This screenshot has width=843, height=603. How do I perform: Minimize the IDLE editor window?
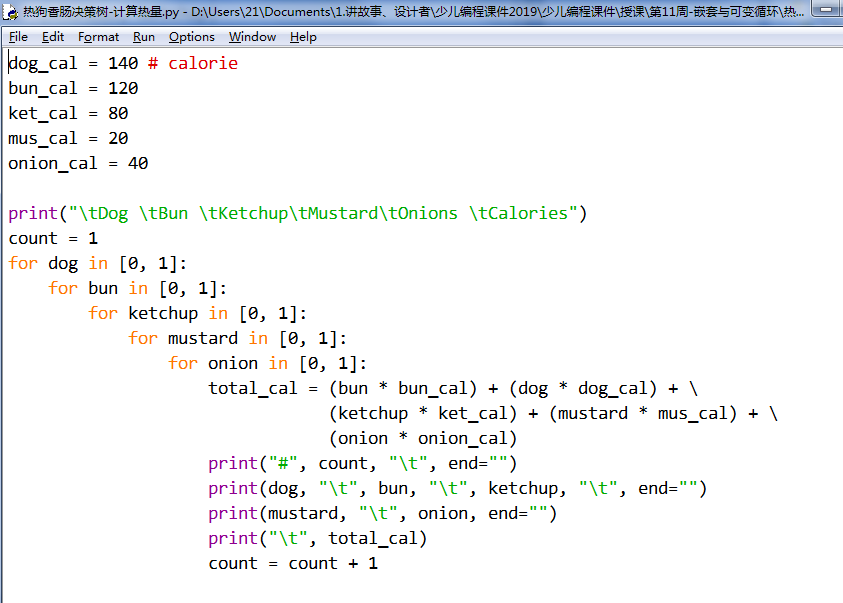[x=826, y=9]
